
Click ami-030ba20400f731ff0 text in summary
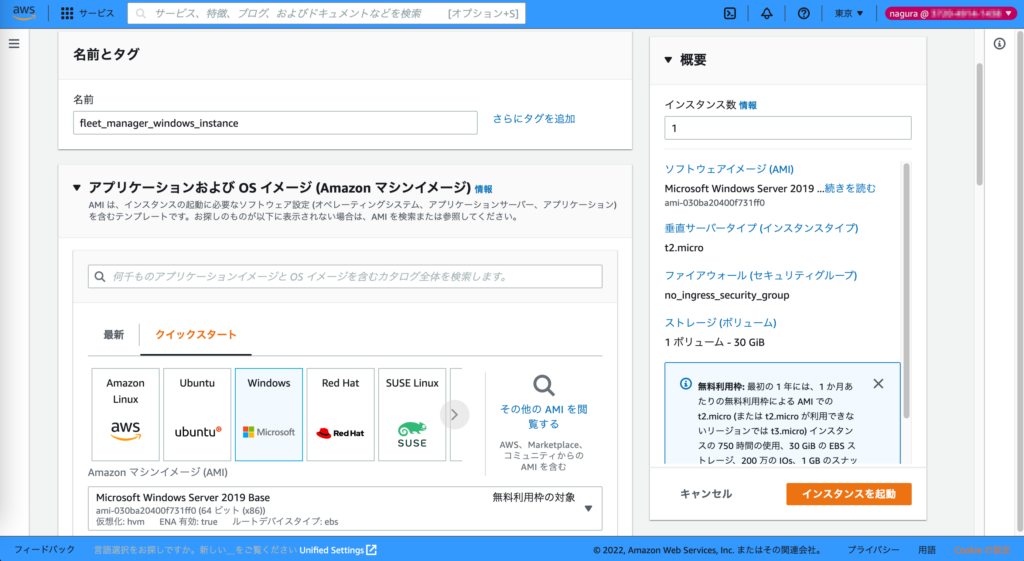[x=714, y=202]
